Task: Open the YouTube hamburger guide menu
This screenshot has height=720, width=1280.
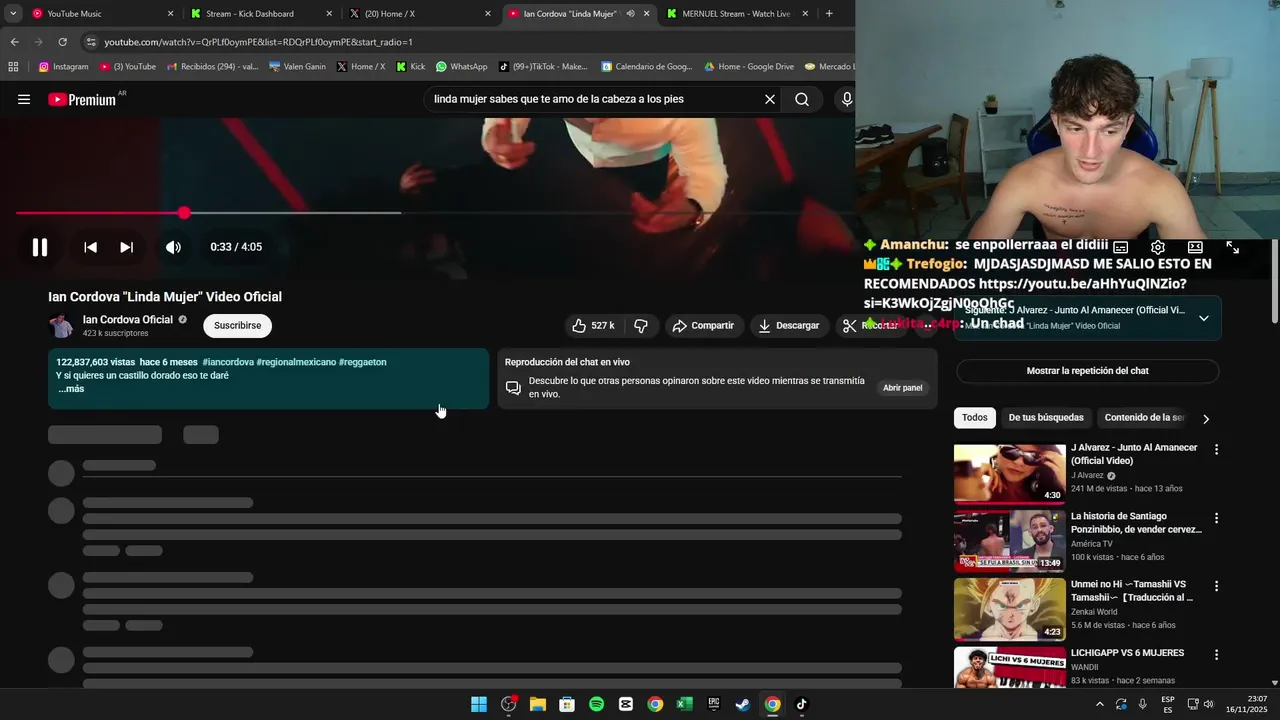Action: click(24, 99)
